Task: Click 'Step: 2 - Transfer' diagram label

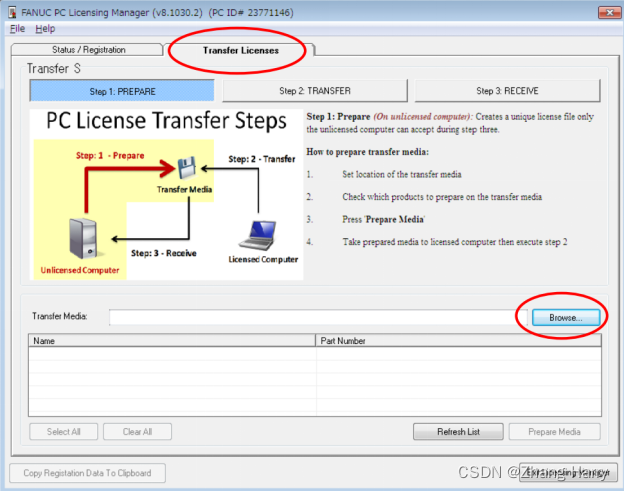Action: pos(262,159)
